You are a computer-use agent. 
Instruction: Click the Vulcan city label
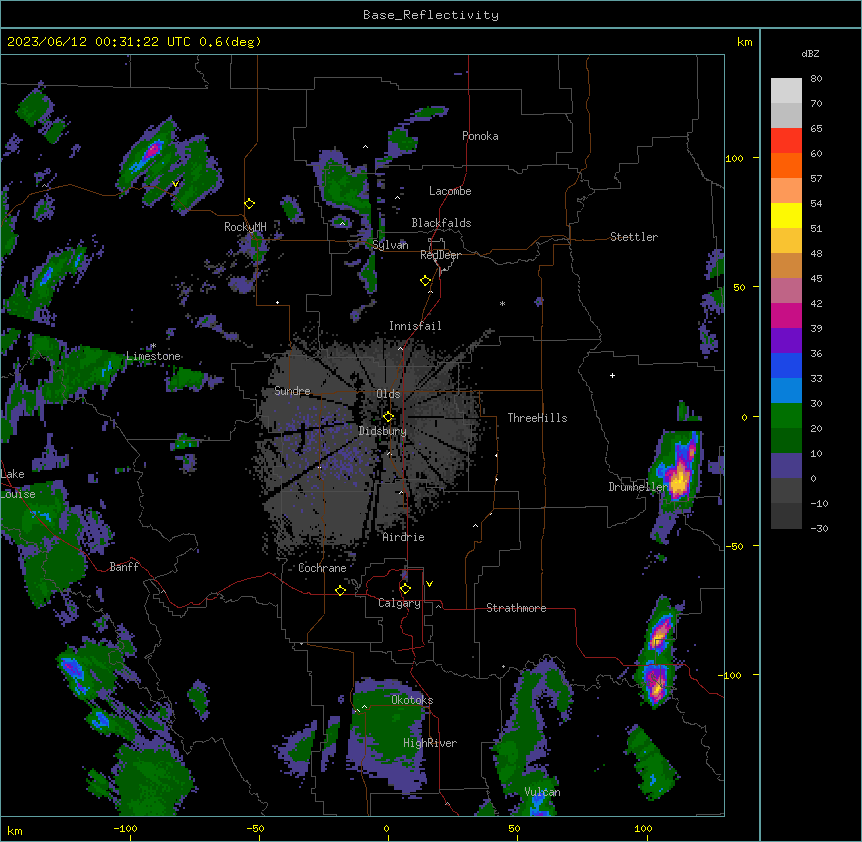tap(543, 792)
